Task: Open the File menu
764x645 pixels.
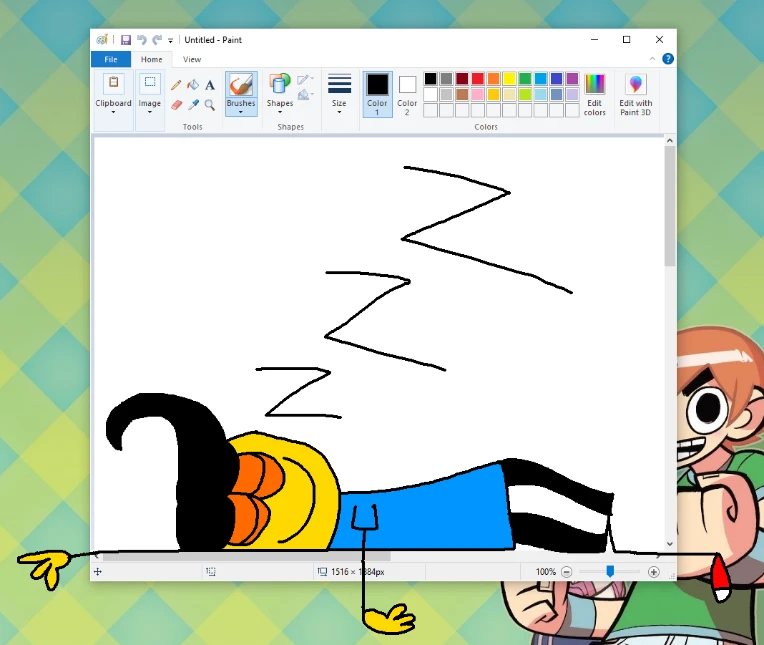Action: click(x=110, y=59)
